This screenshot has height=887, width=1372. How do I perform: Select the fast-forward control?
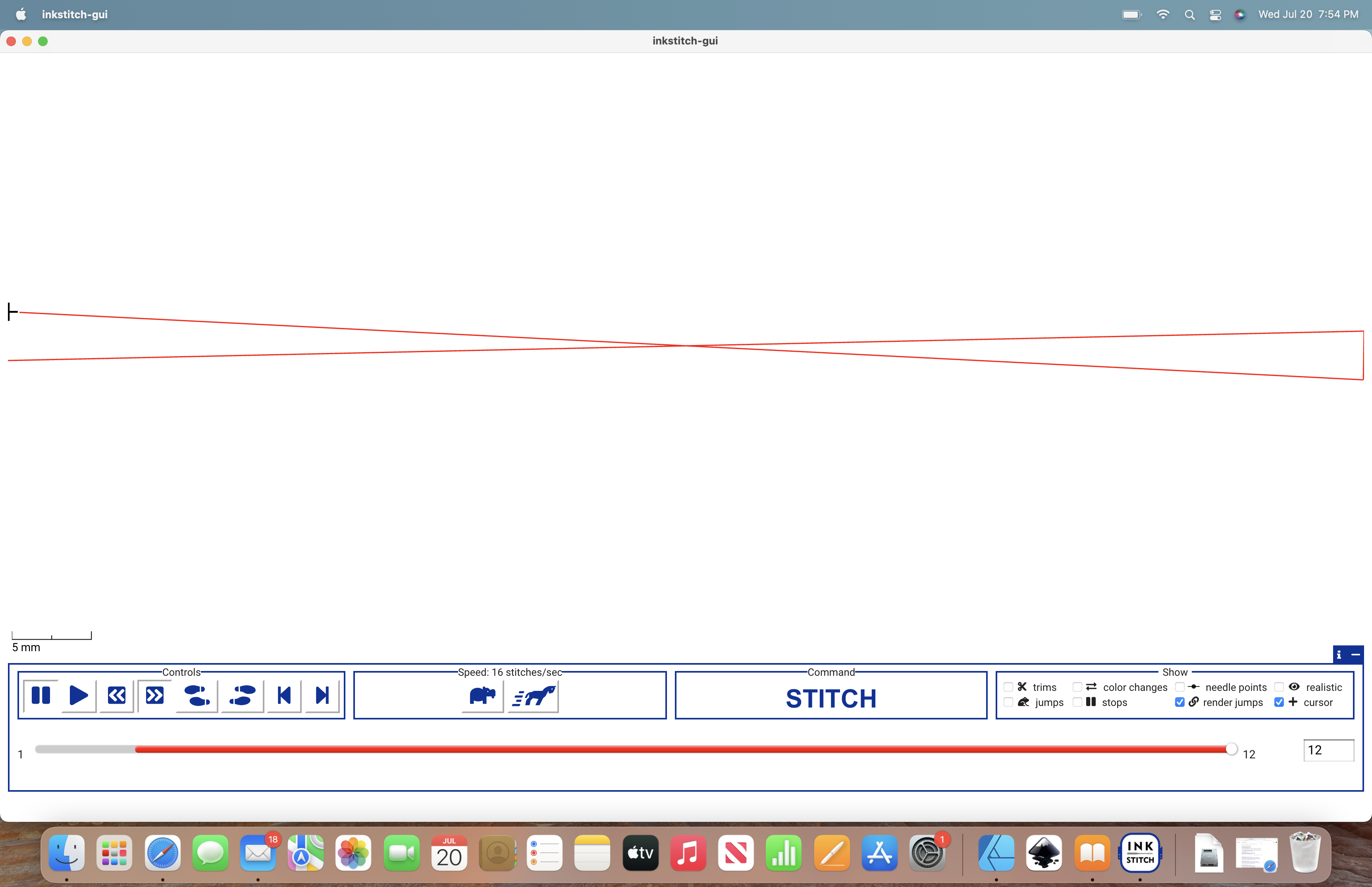154,695
